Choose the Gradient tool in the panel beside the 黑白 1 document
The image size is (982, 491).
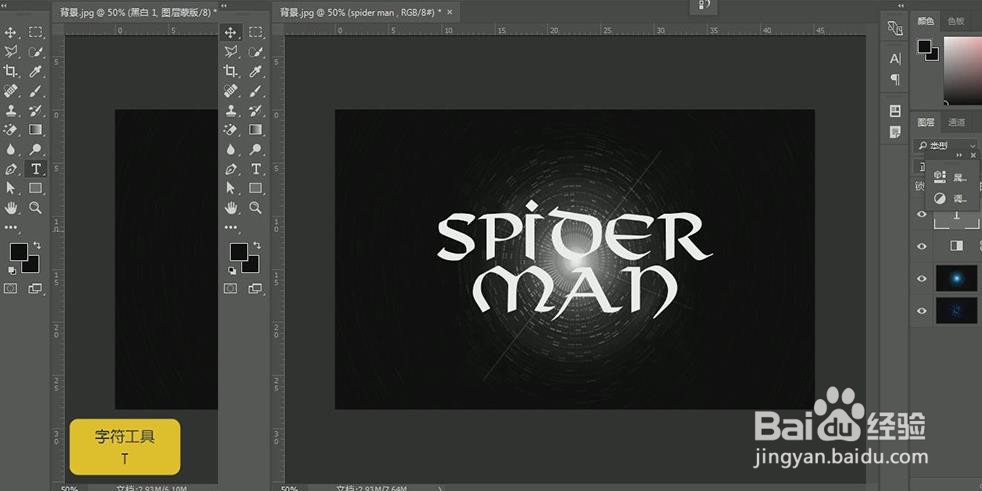36,130
